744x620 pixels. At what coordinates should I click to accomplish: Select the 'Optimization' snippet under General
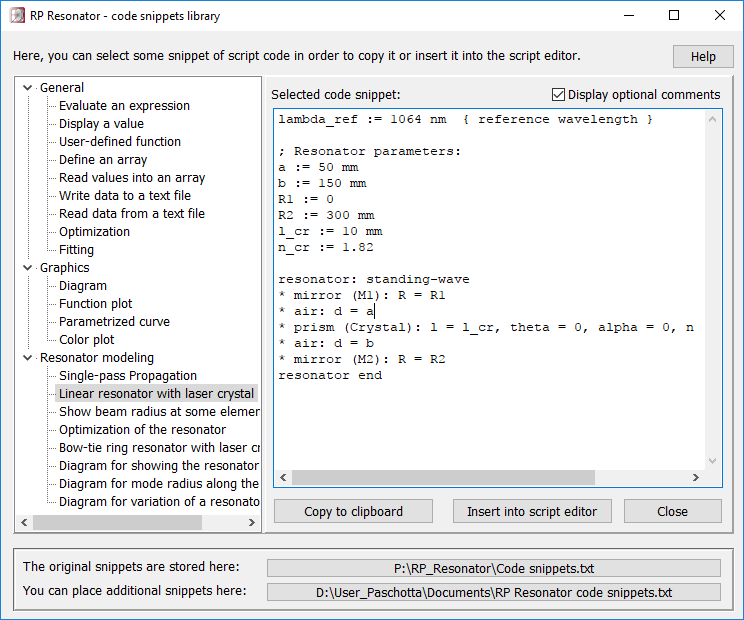pos(94,232)
